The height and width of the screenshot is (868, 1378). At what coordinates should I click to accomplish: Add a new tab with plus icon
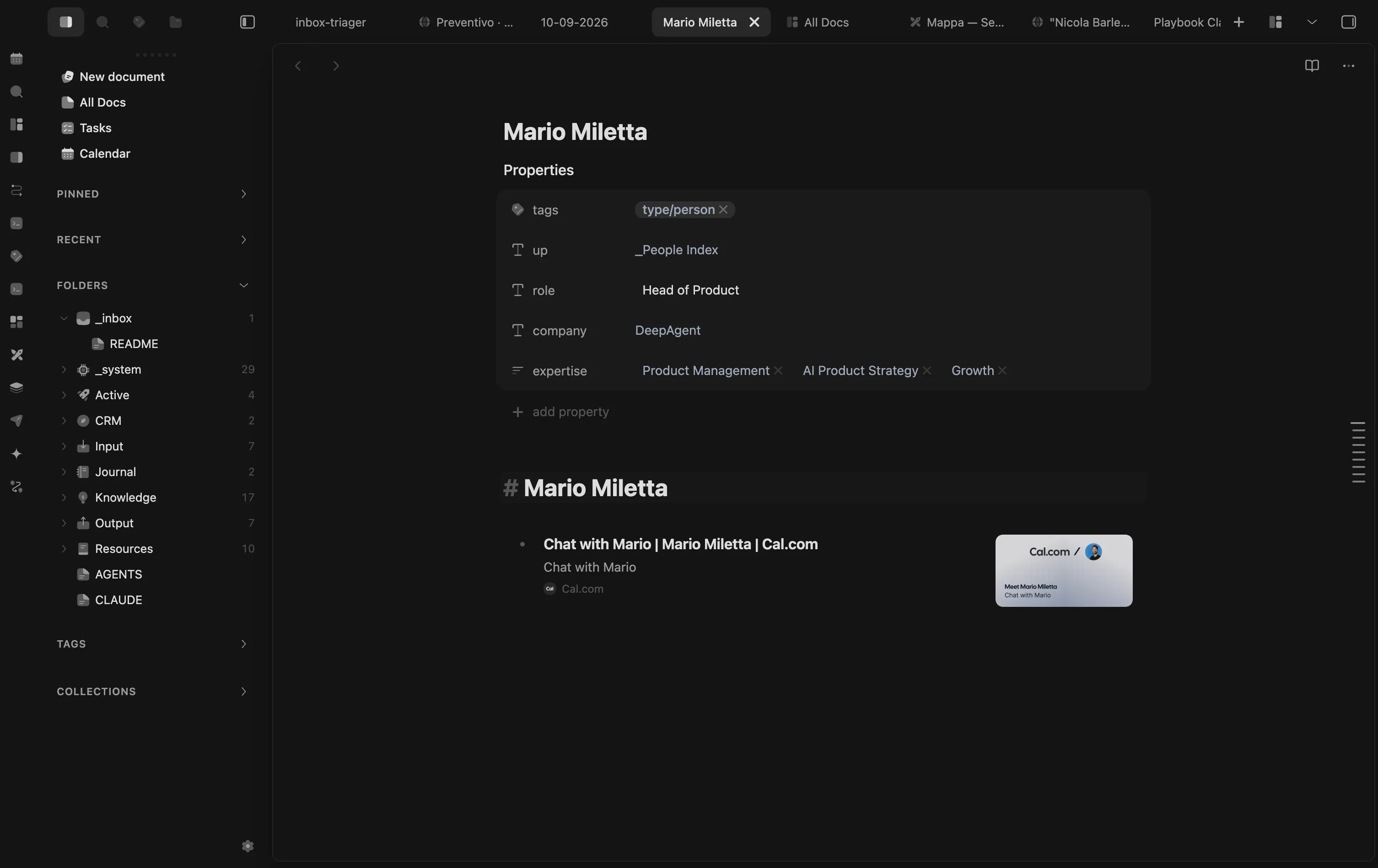pyautogui.click(x=1239, y=22)
